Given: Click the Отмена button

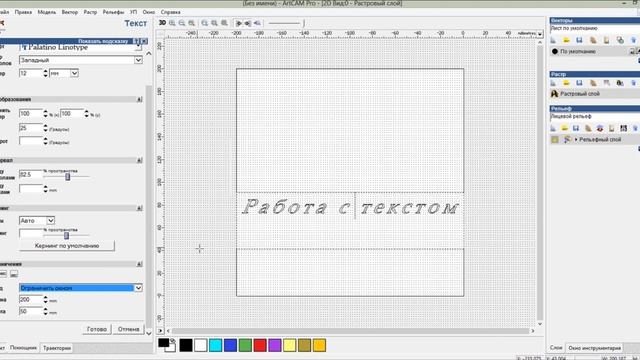Looking at the screenshot, I should click(x=129, y=329).
